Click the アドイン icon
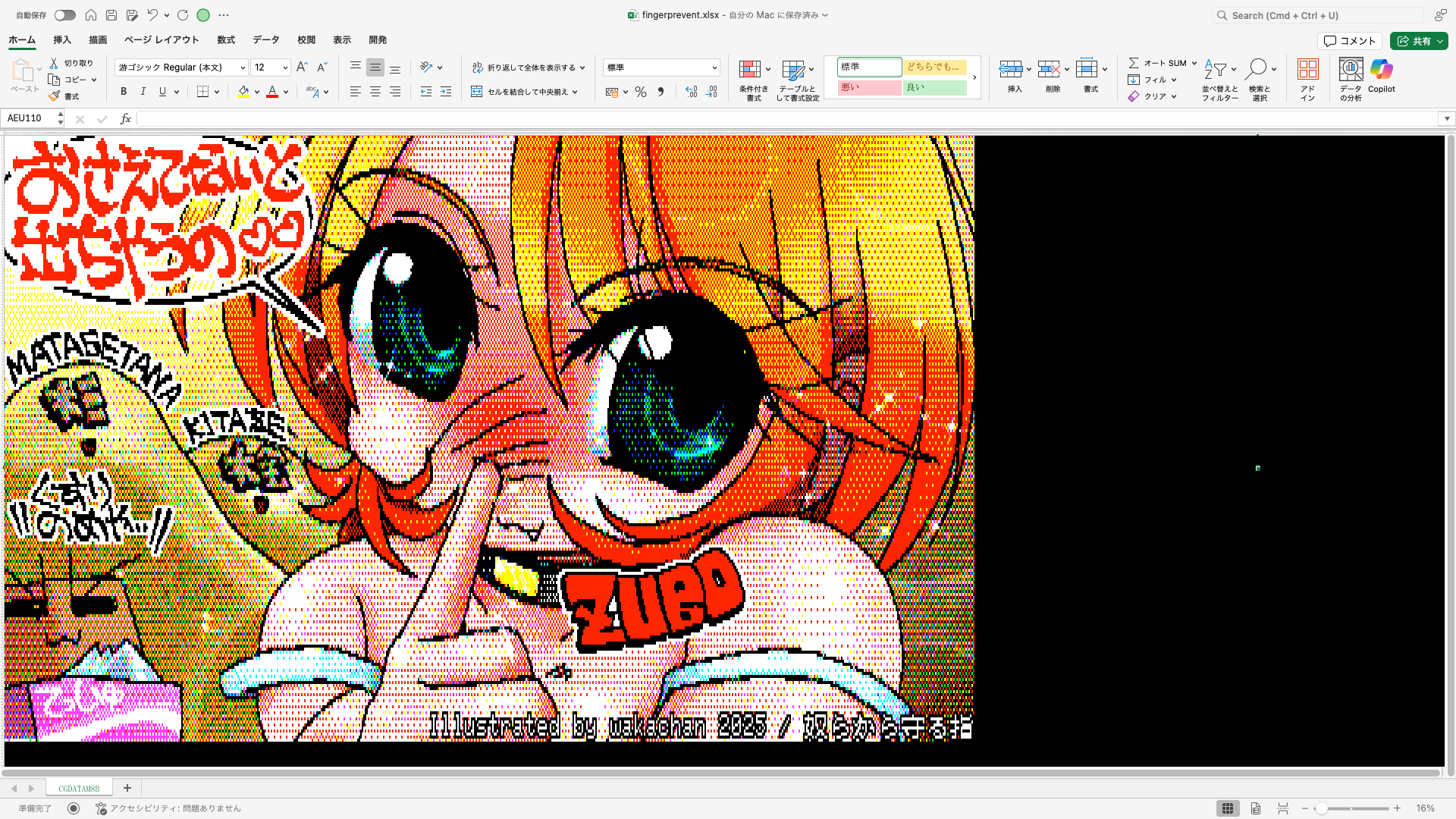The width and height of the screenshot is (1456, 819). (1308, 70)
